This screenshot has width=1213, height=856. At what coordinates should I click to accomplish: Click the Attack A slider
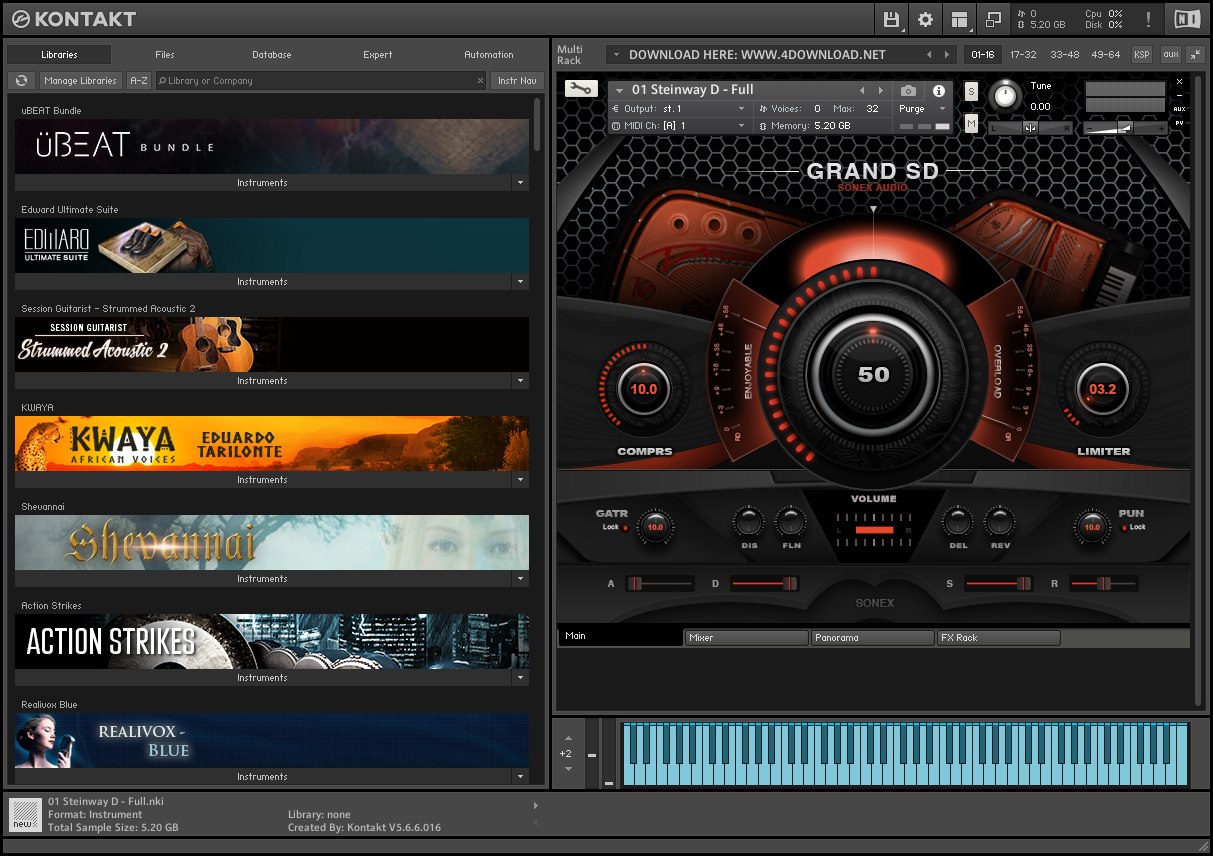coord(661,583)
